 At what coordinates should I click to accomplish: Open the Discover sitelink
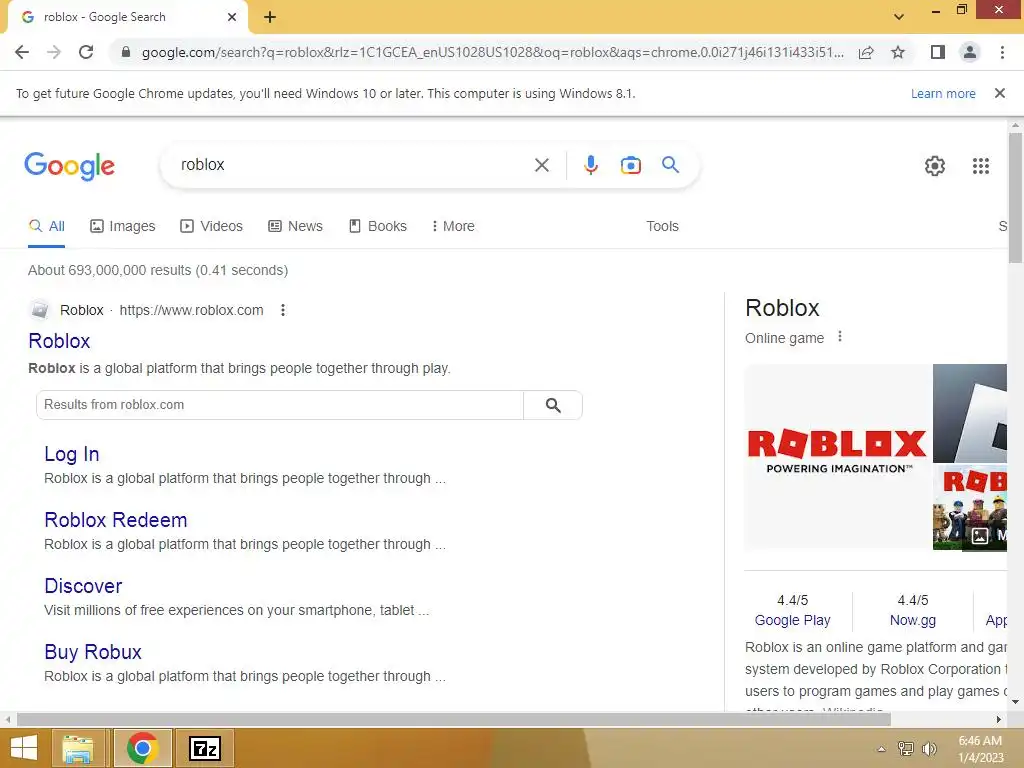tap(83, 586)
